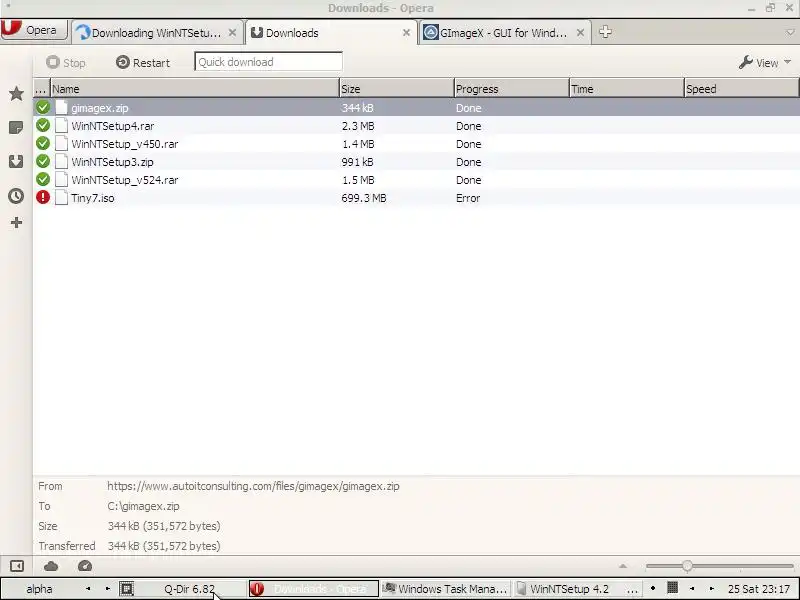The height and width of the screenshot is (600, 800).
Task: Click the gimagex.zip source URL
Action: (253, 486)
